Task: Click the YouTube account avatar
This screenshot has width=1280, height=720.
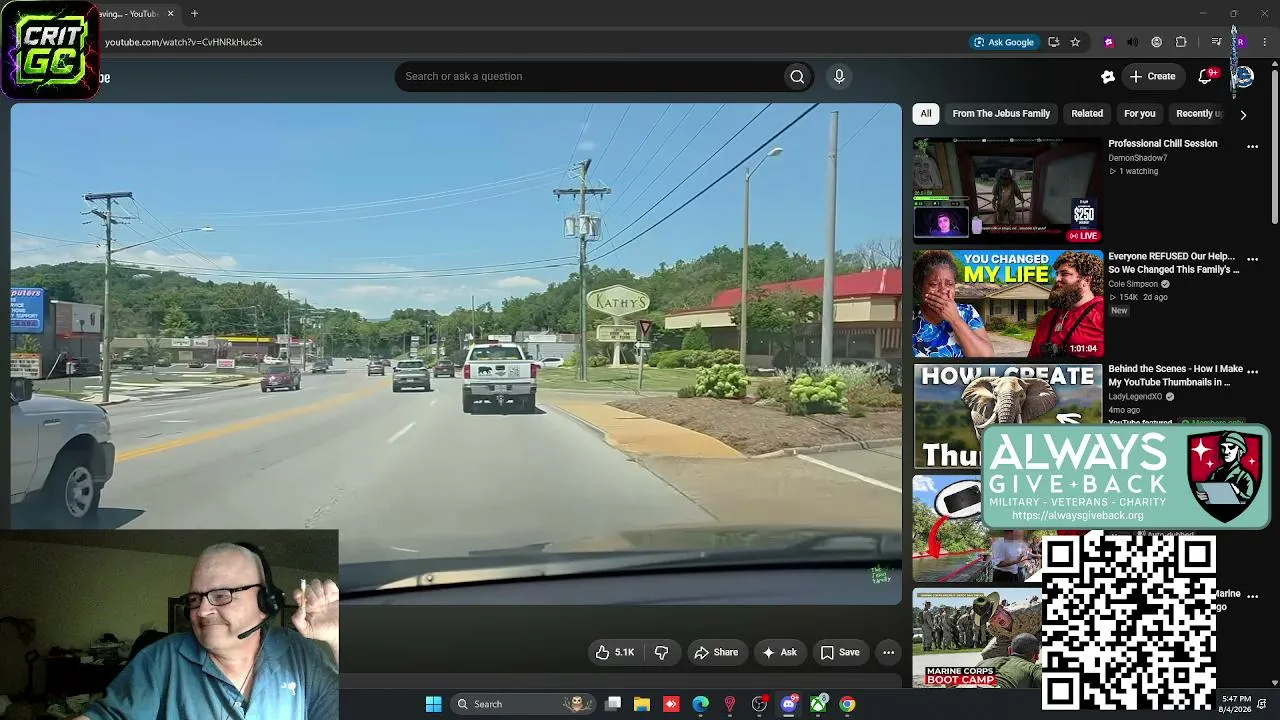Action: (1242, 76)
